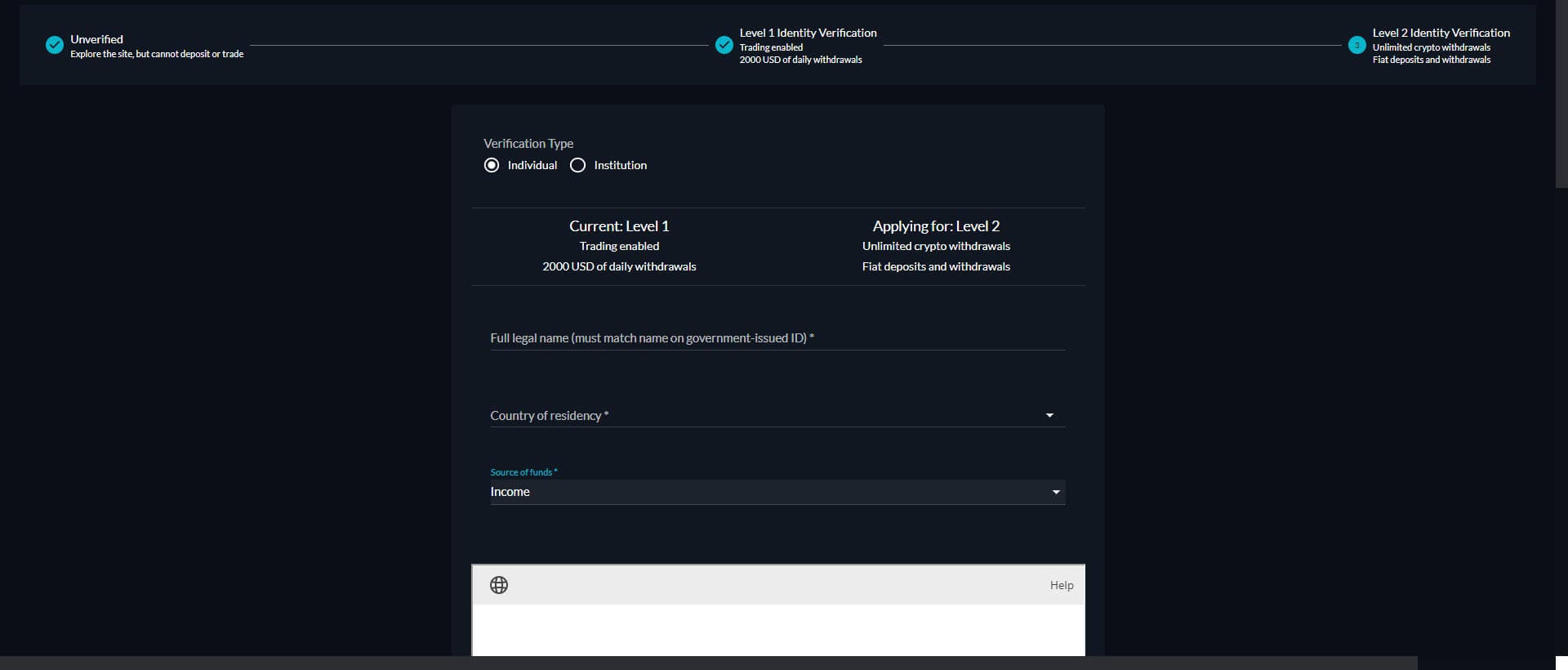
Task: Open the Country of residency dropdown
Action: (x=777, y=415)
